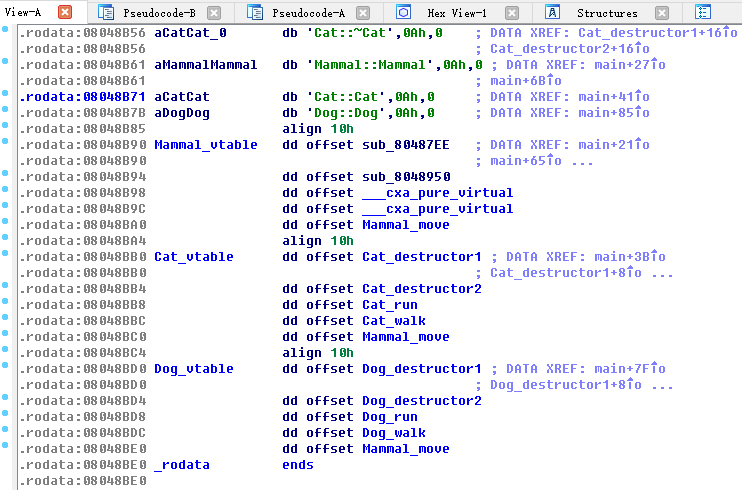Click the Pseudocode-A tab icon

(x=255, y=13)
